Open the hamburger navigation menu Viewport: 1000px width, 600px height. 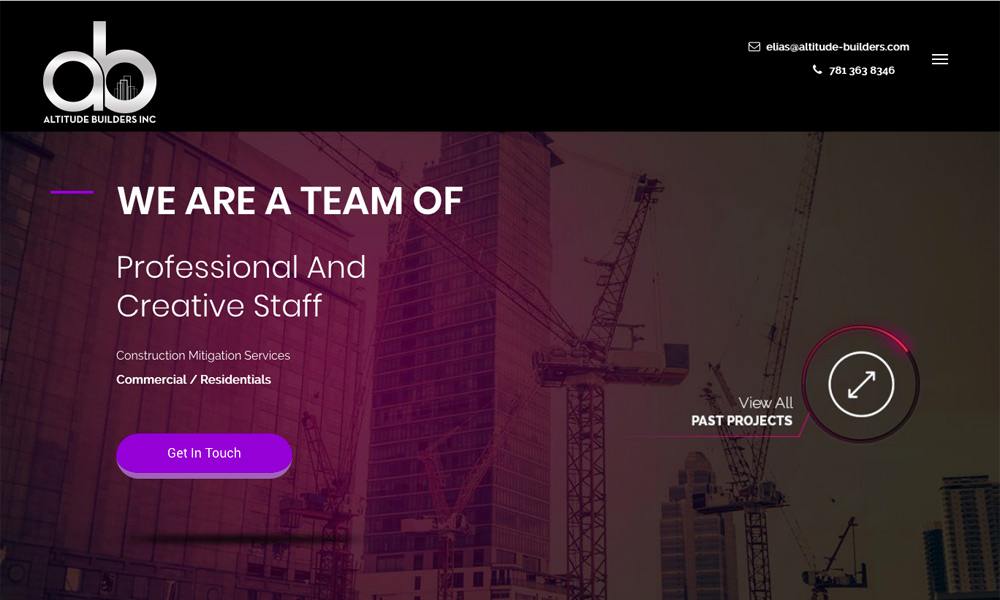(939, 59)
